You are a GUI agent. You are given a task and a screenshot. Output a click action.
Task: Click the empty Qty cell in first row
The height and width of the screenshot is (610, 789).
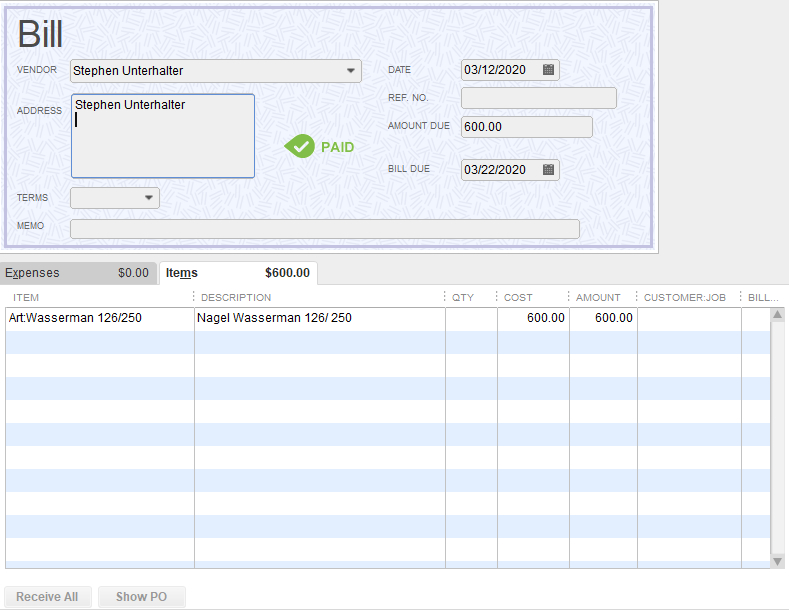tap(471, 318)
